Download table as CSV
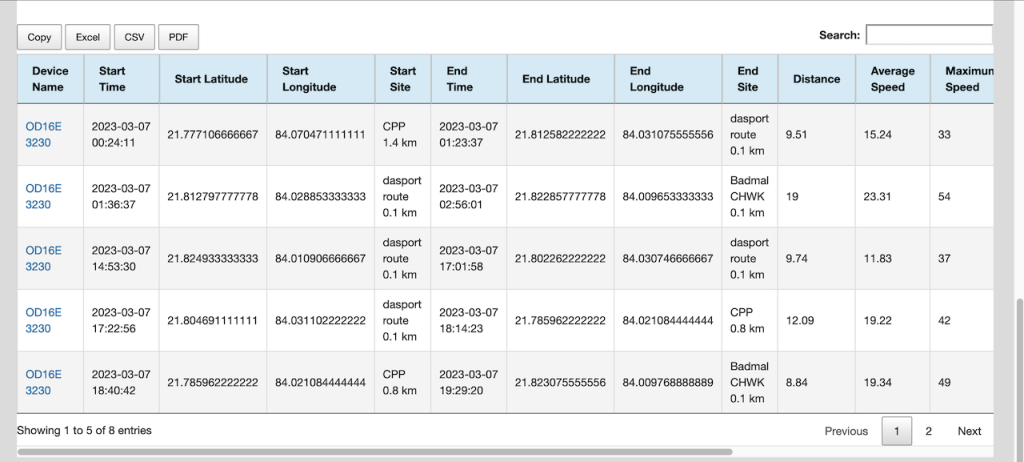This screenshot has width=1024, height=462. pyautogui.click(x=133, y=37)
